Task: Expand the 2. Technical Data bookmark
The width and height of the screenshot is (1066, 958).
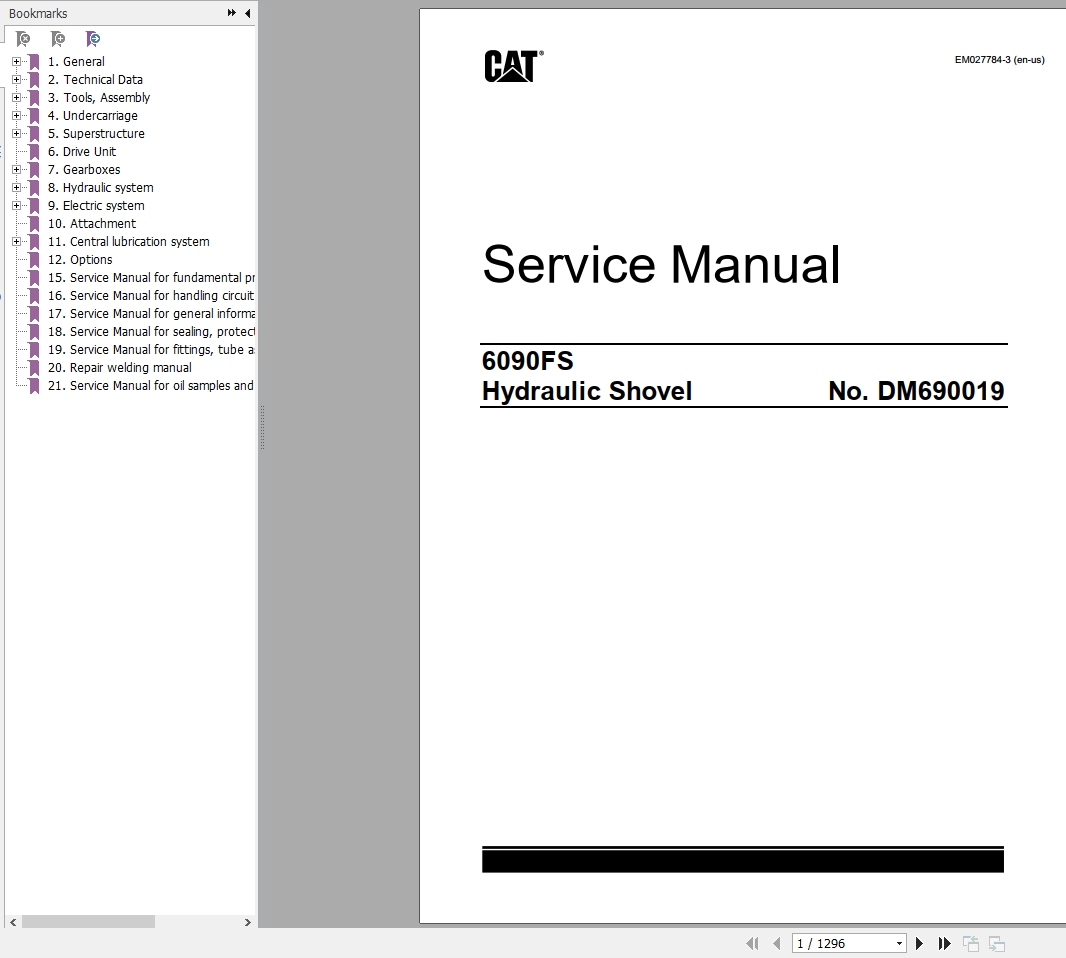Action: click(x=15, y=79)
